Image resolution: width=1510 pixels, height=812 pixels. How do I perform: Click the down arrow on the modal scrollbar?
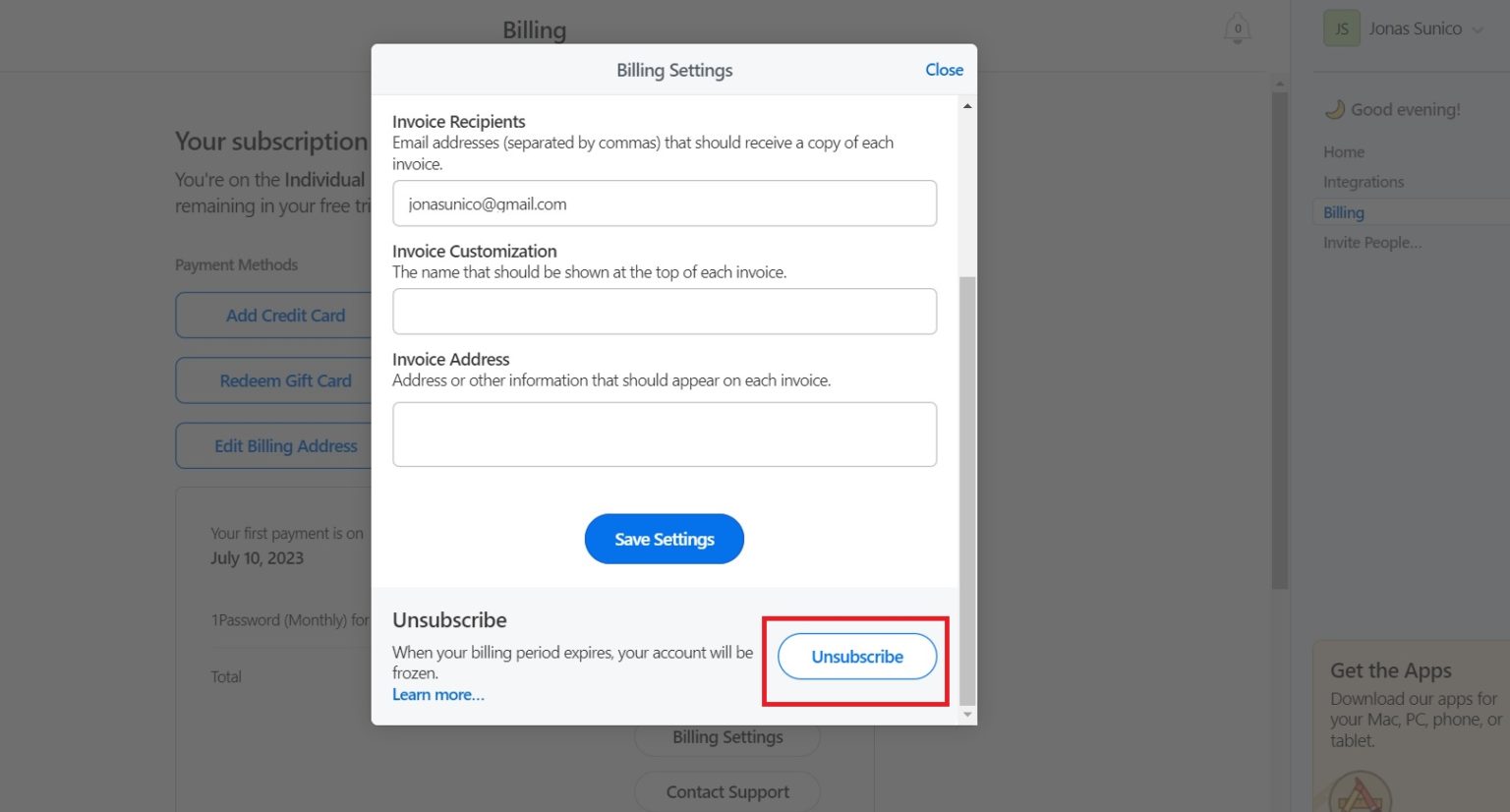click(x=966, y=715)
